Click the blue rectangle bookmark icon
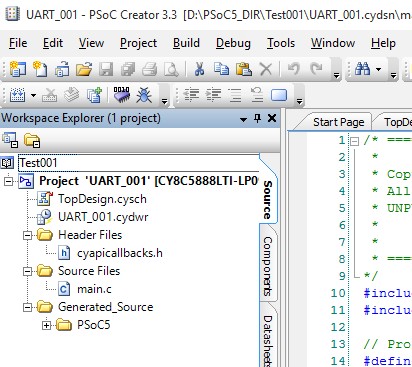 [x=279, y=95]
